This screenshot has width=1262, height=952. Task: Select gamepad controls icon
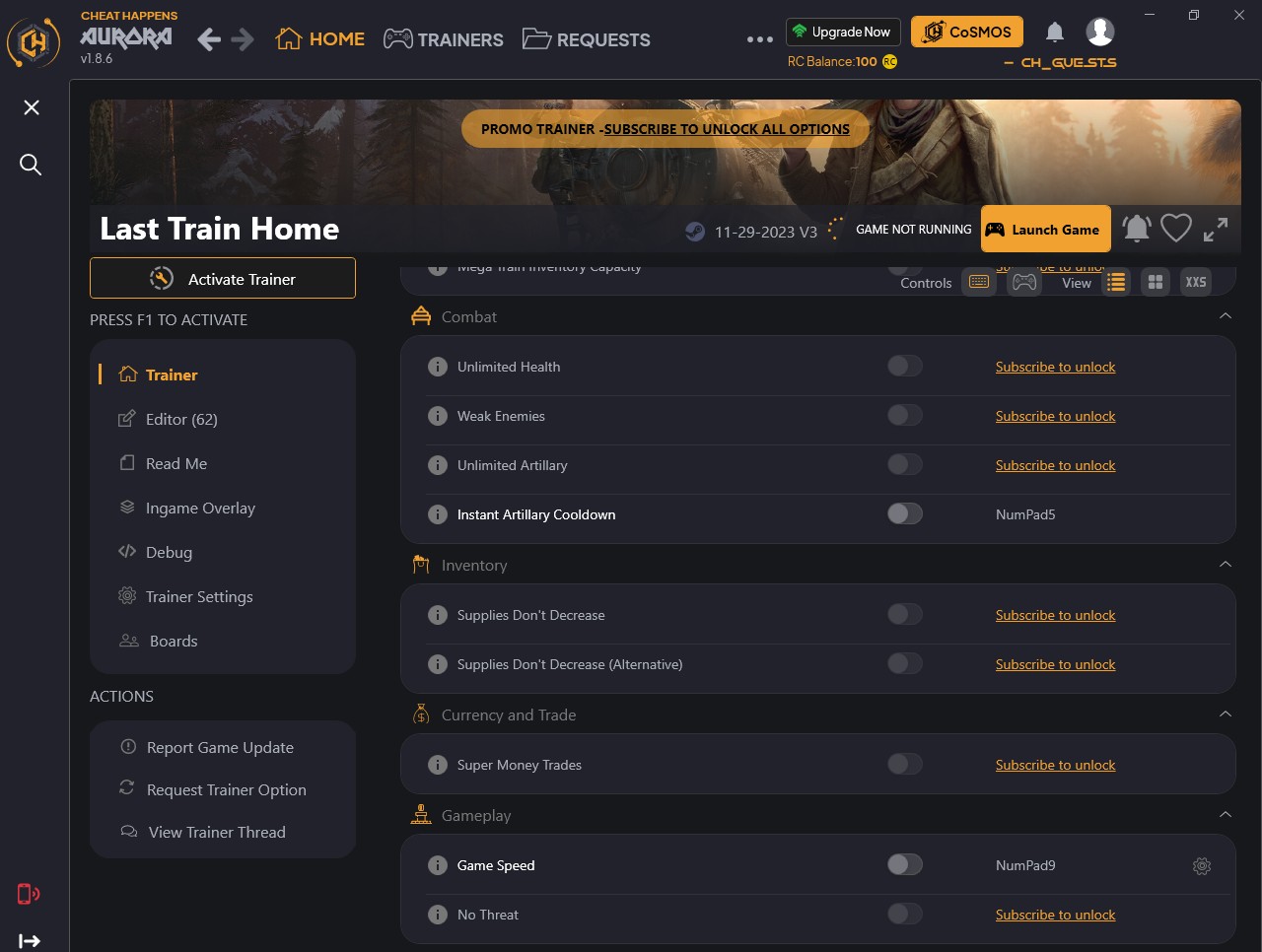1025,282
